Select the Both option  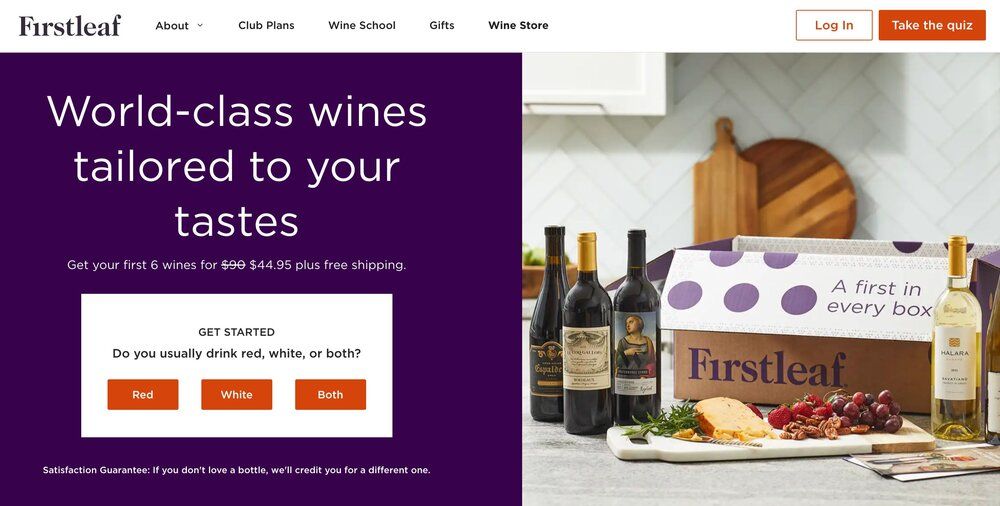coord(330,395)
